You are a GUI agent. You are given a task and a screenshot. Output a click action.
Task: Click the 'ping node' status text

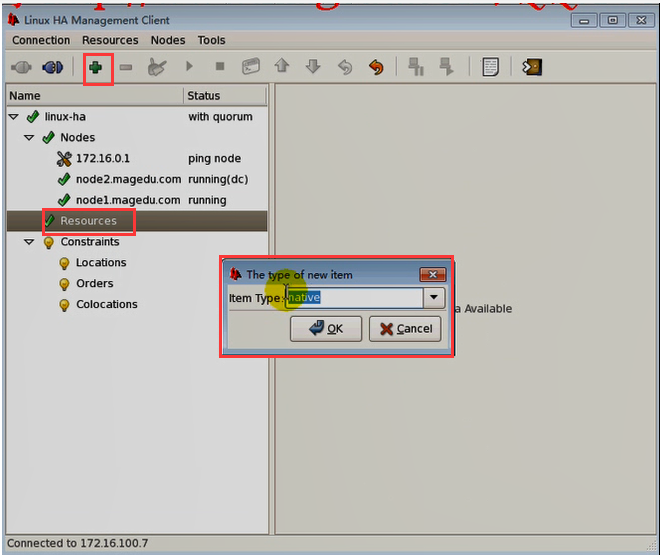[214, 159]
